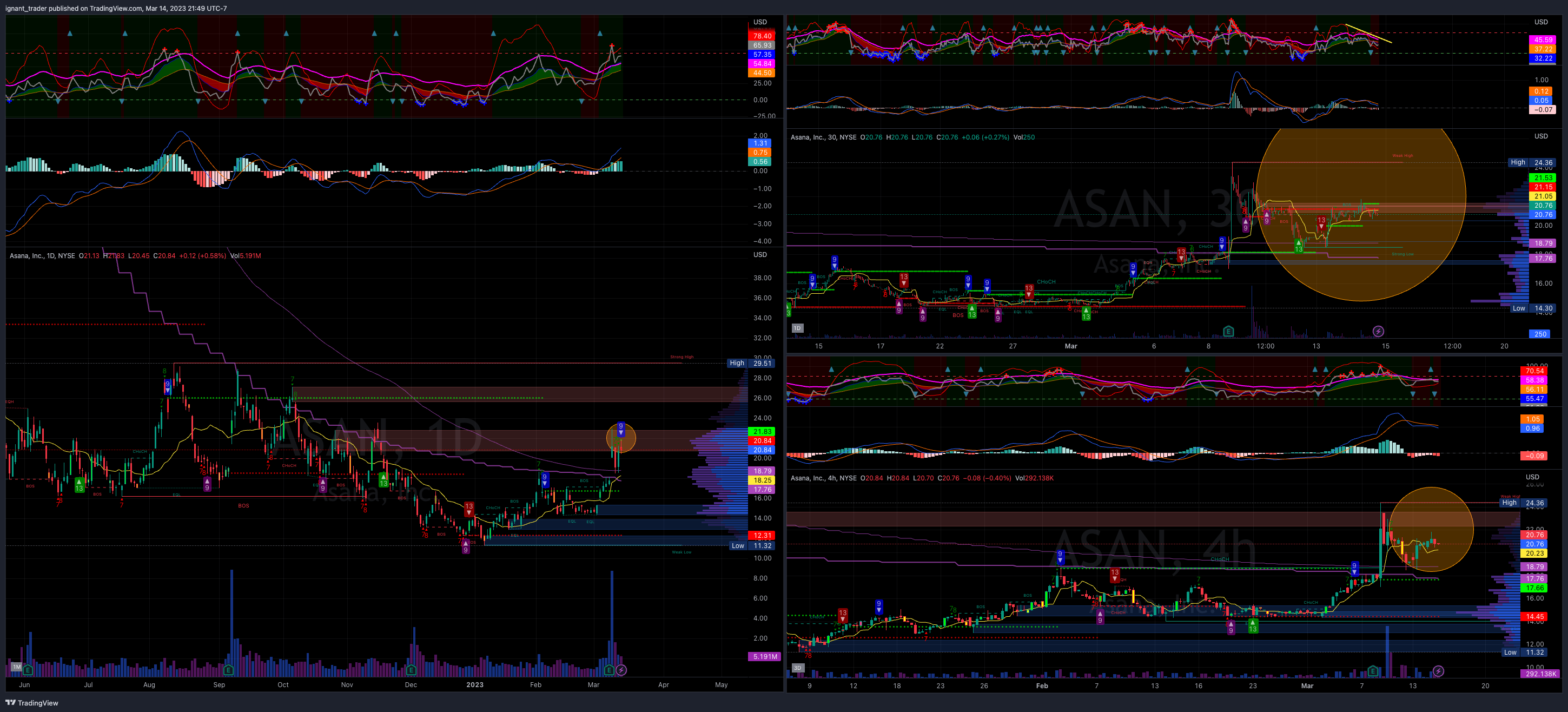
Task: Select the orange 0.75 MACD value label
Action: pos(760,152)
